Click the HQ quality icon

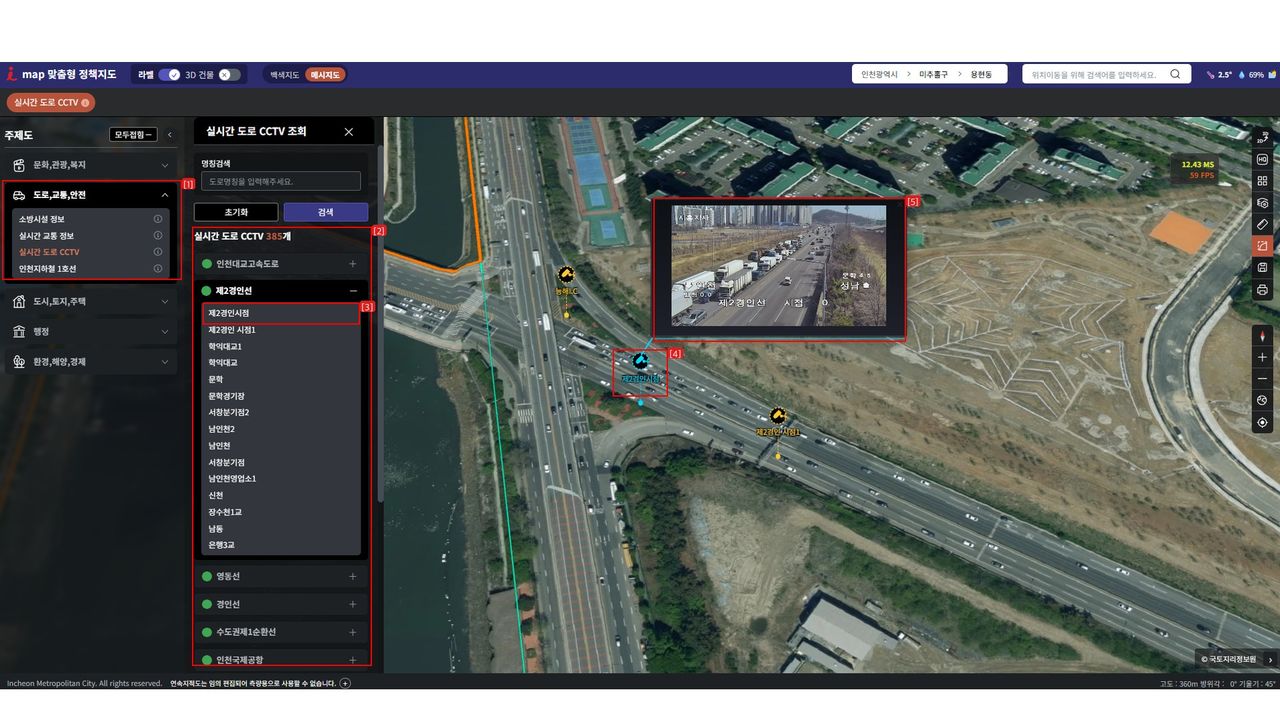coord(1262,160)
